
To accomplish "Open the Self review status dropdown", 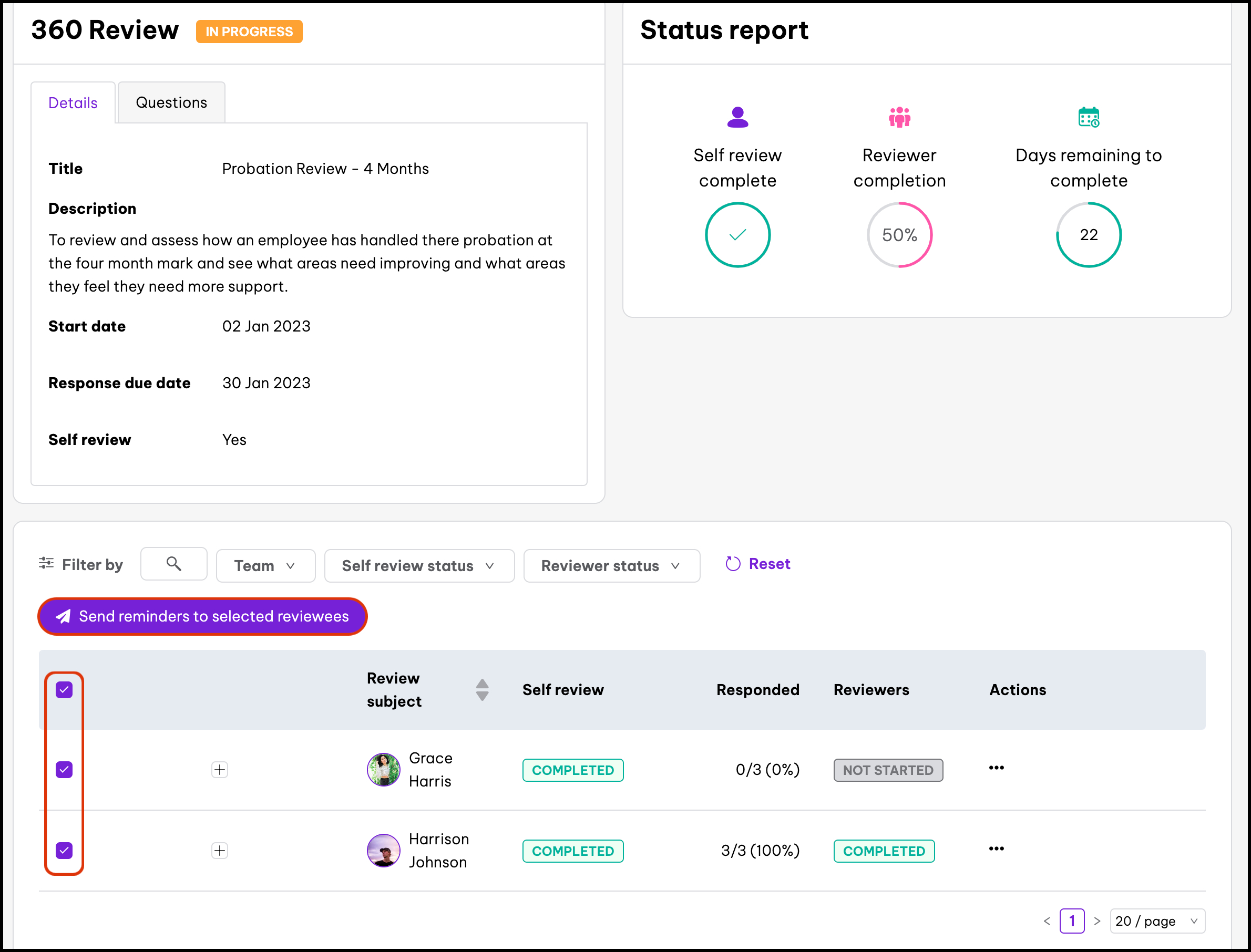I will pos(419,565).
